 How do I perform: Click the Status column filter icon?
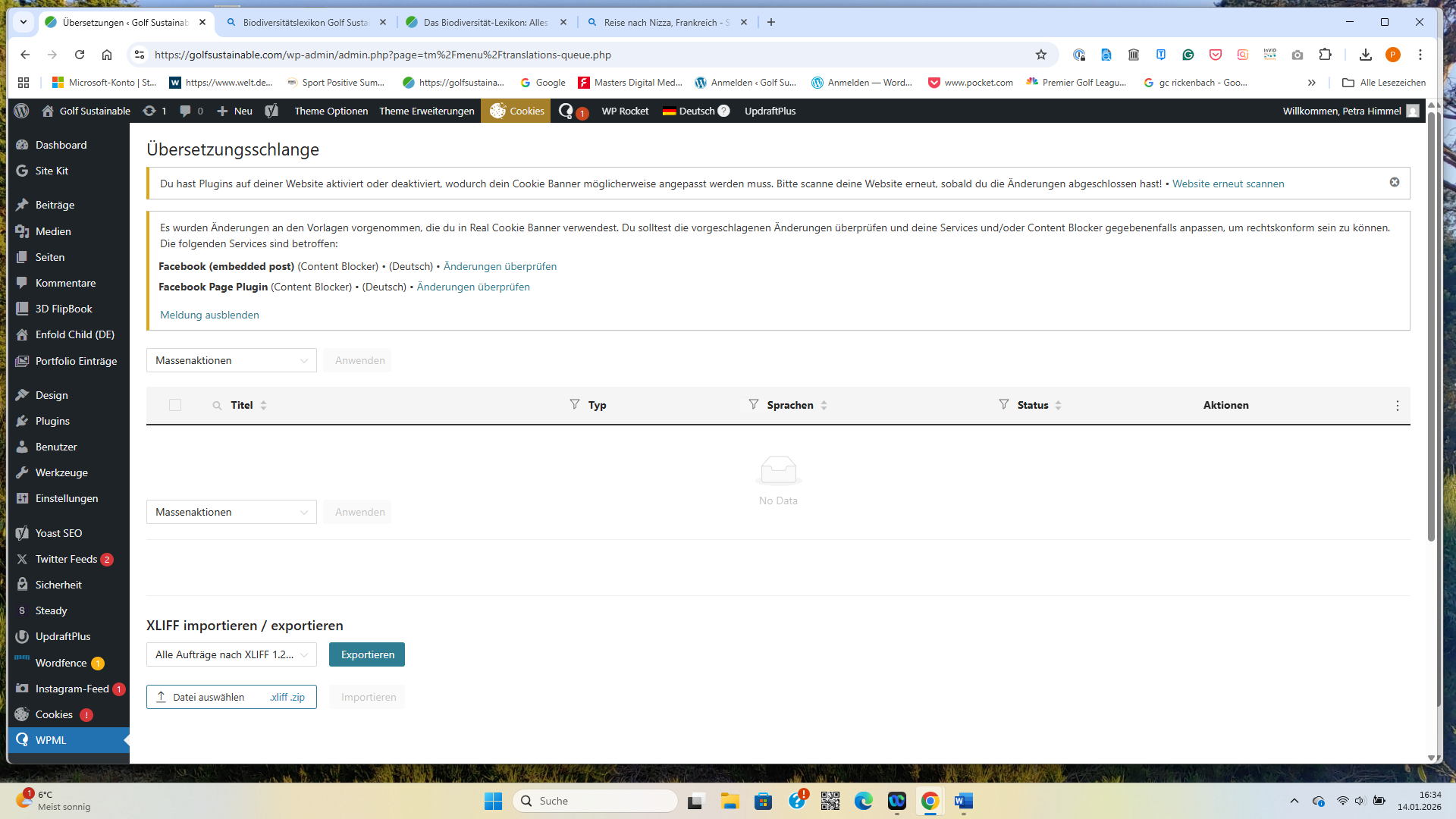pos(1003,404)
